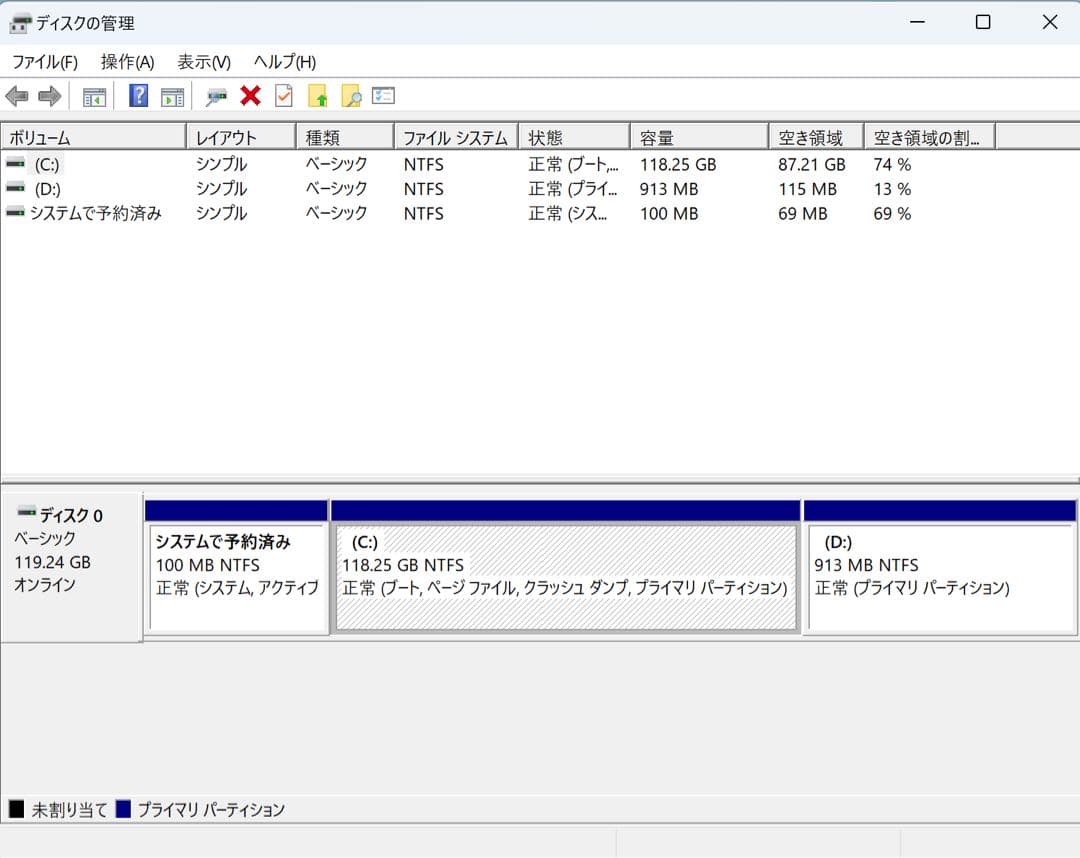Select the (D:) volume in the list
This screenshot has width=1080, height=858.
(x=48, y=189)
